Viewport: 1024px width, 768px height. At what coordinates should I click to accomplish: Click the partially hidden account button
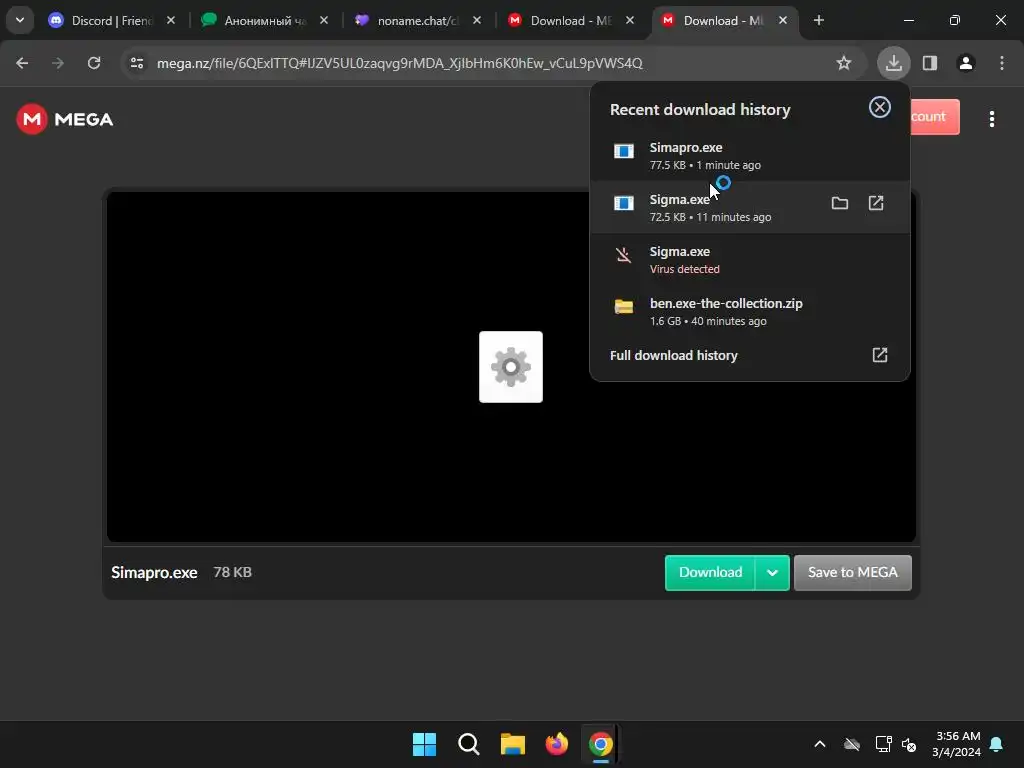click(x=935, y=117)
